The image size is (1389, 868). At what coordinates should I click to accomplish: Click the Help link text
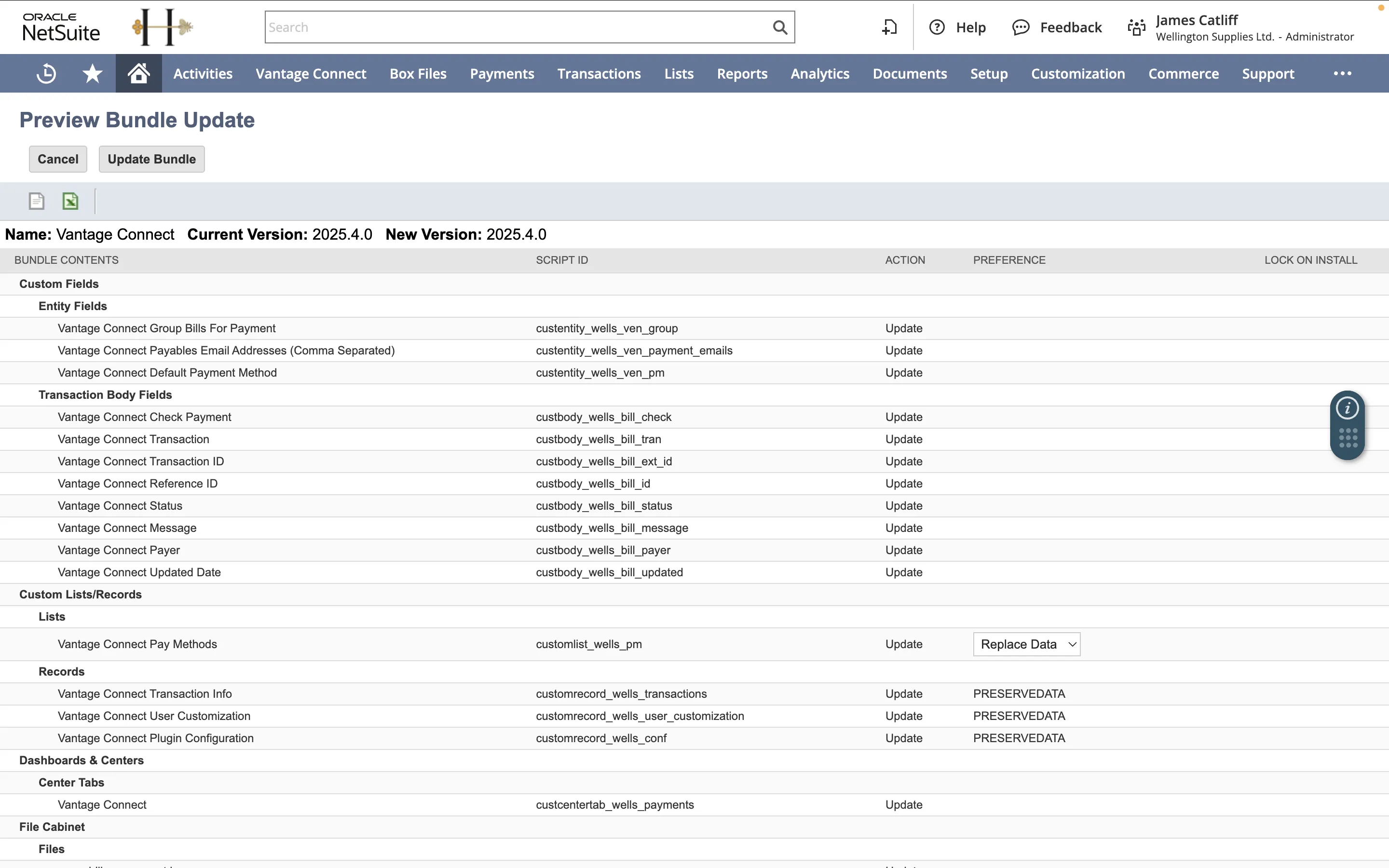click(x=970, y=27)
